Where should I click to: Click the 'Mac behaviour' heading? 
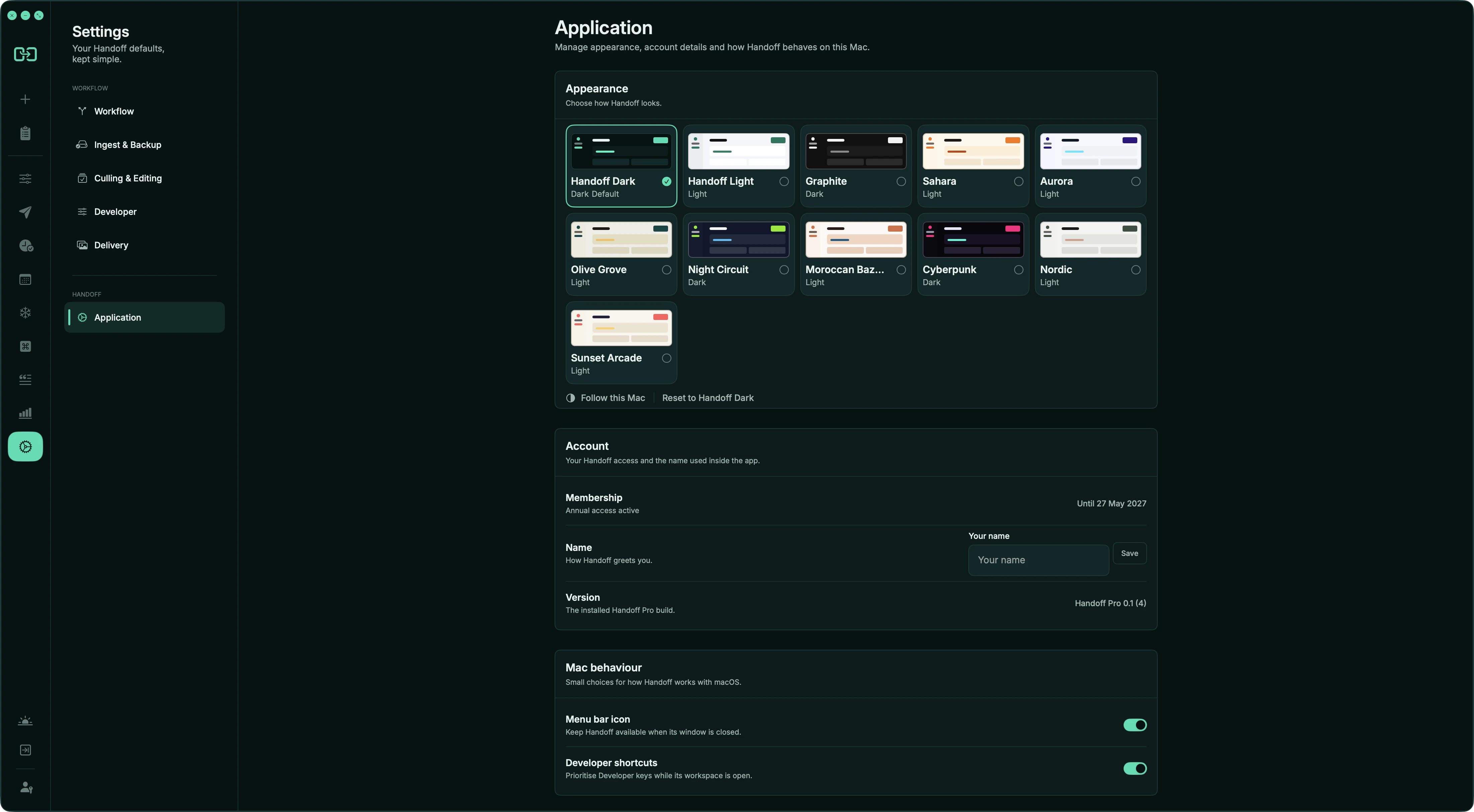(603, 668)
